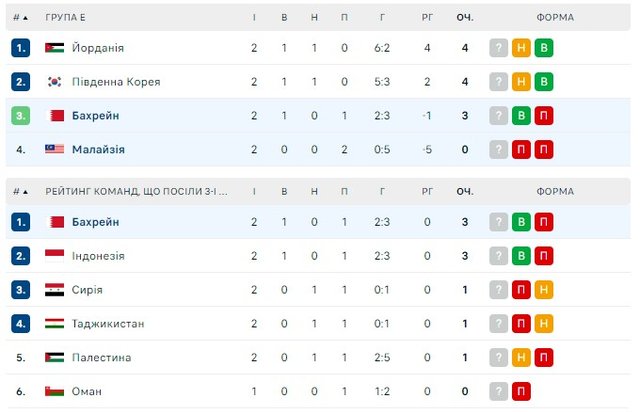Viewport: 640px width, 412px height.
Task: Click Таджикистан team name
Action: tap(108, 324)
